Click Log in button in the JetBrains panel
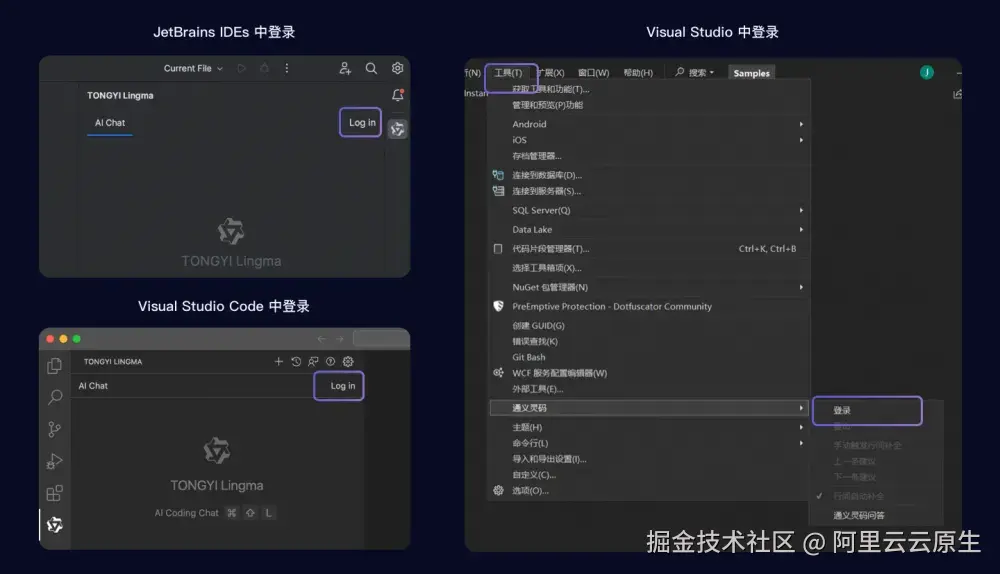Viewport: 1000px width, 574px height. click(362, 122)
